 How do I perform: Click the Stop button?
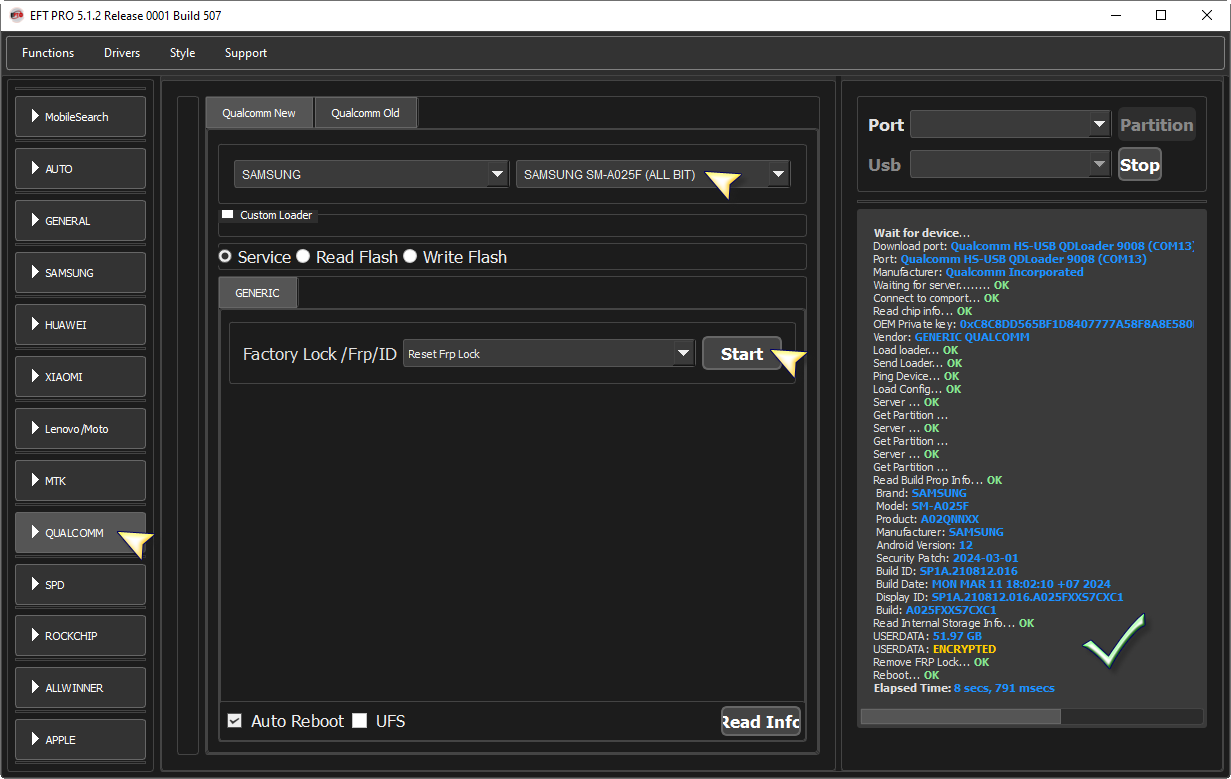pos(1140,165)
